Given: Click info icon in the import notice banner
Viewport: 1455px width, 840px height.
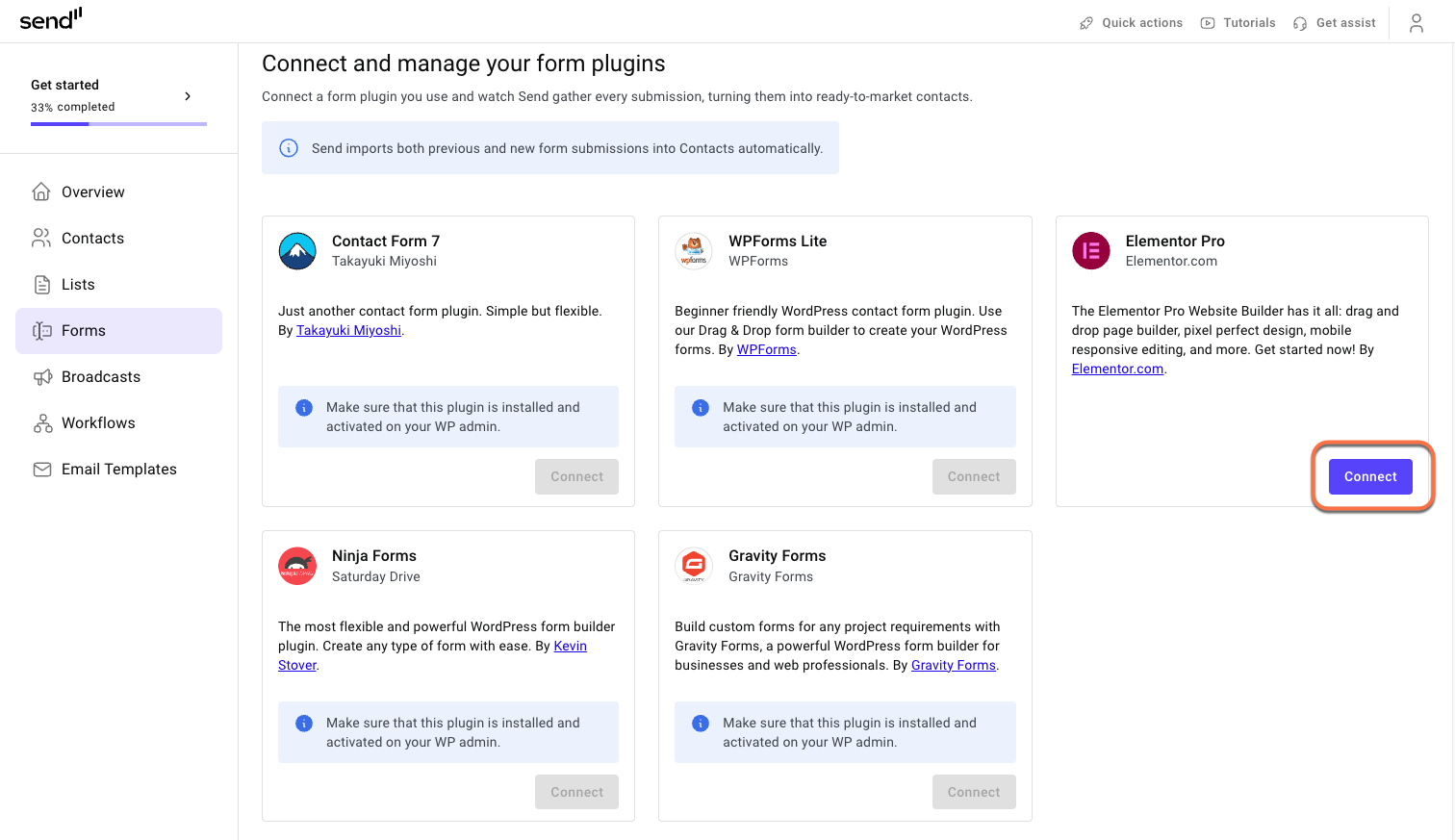Looking at the screenshot, I should tap(288, 148).
